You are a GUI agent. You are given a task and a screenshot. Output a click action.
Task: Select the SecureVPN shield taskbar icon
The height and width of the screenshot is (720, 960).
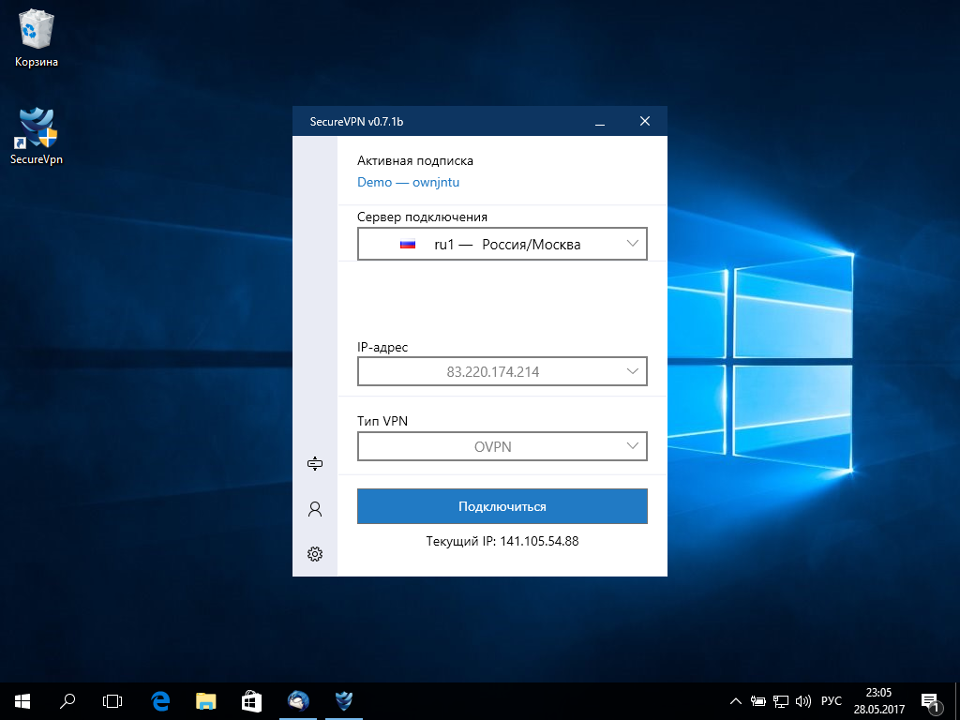[x=344, y=701]
